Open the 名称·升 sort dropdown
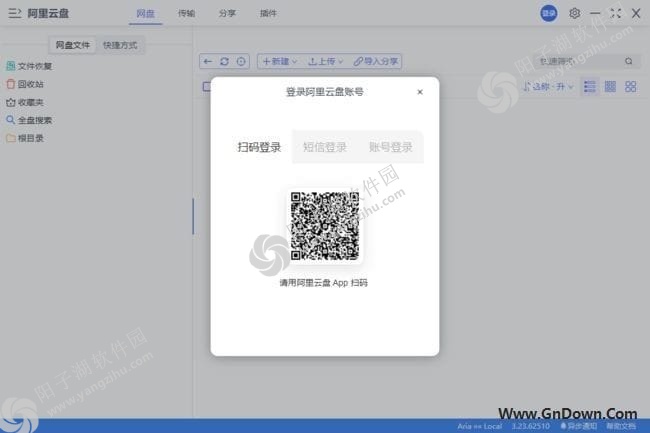Viewport: 650px width, 433px height. 548,87
